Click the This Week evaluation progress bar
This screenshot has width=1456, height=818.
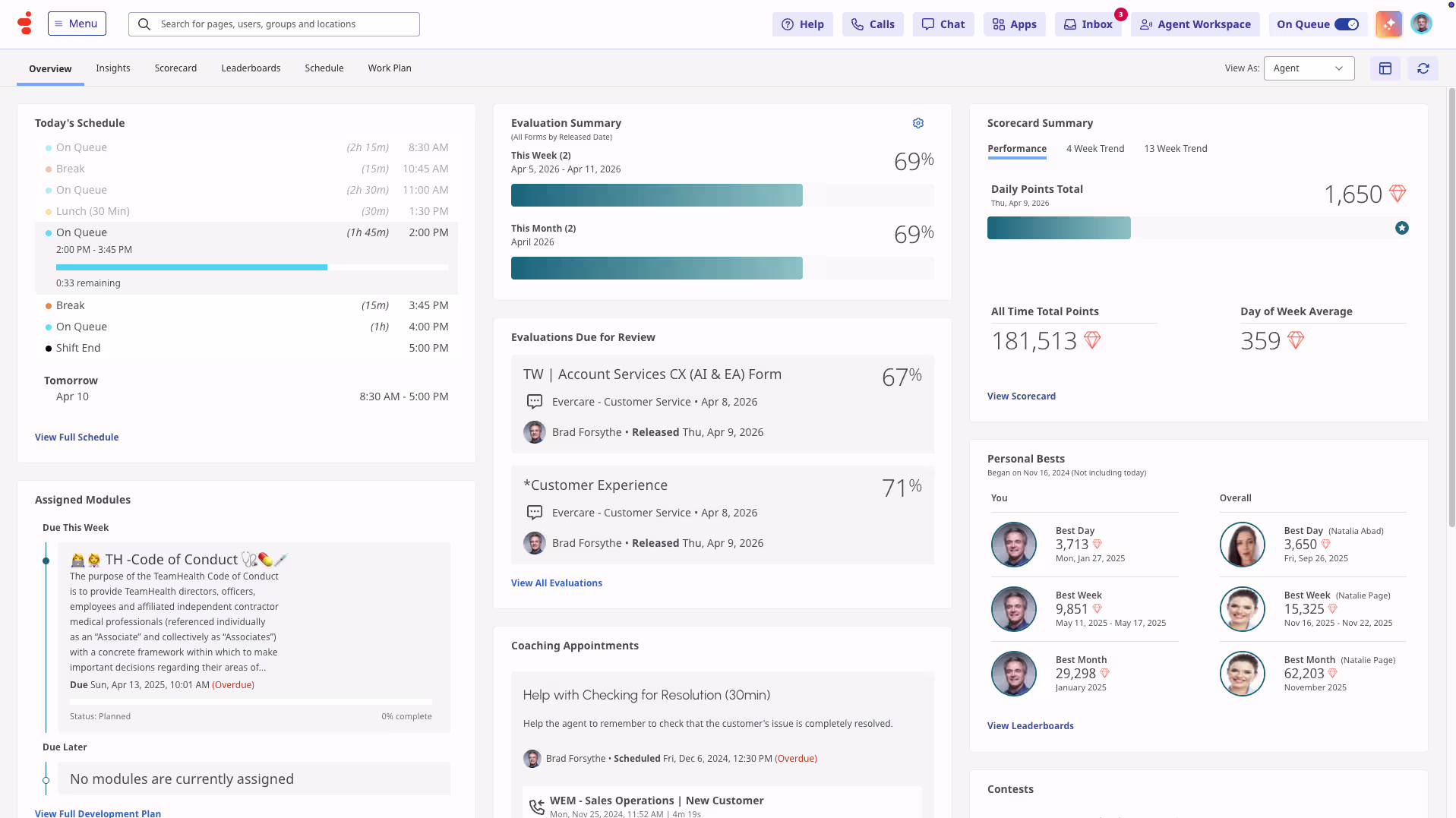coord(722,195)
